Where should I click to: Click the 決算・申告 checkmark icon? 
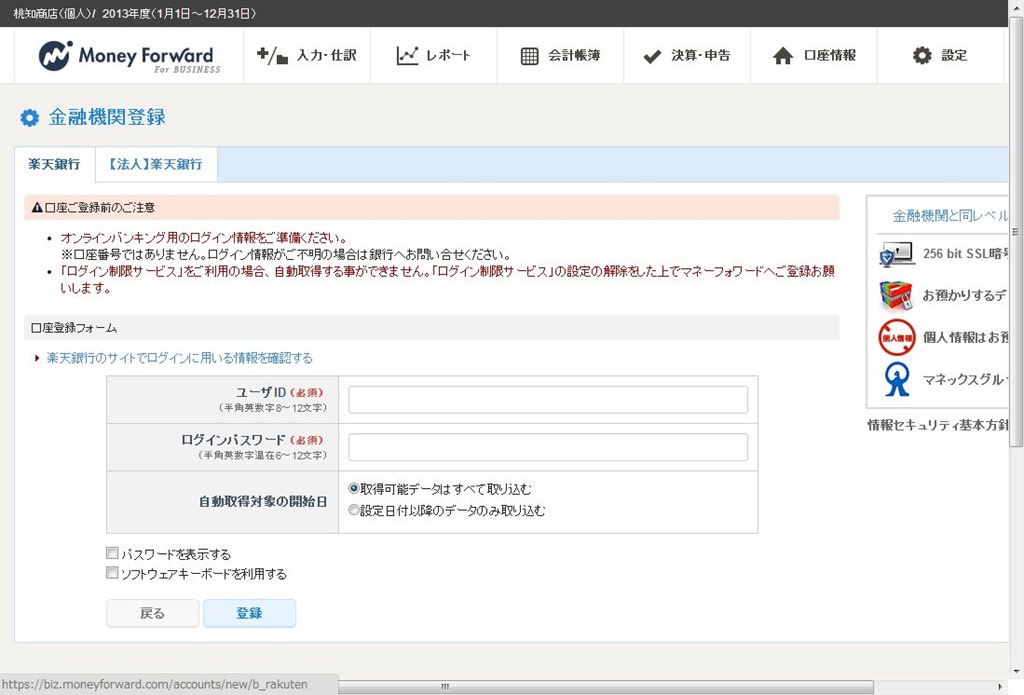[652, 57]
